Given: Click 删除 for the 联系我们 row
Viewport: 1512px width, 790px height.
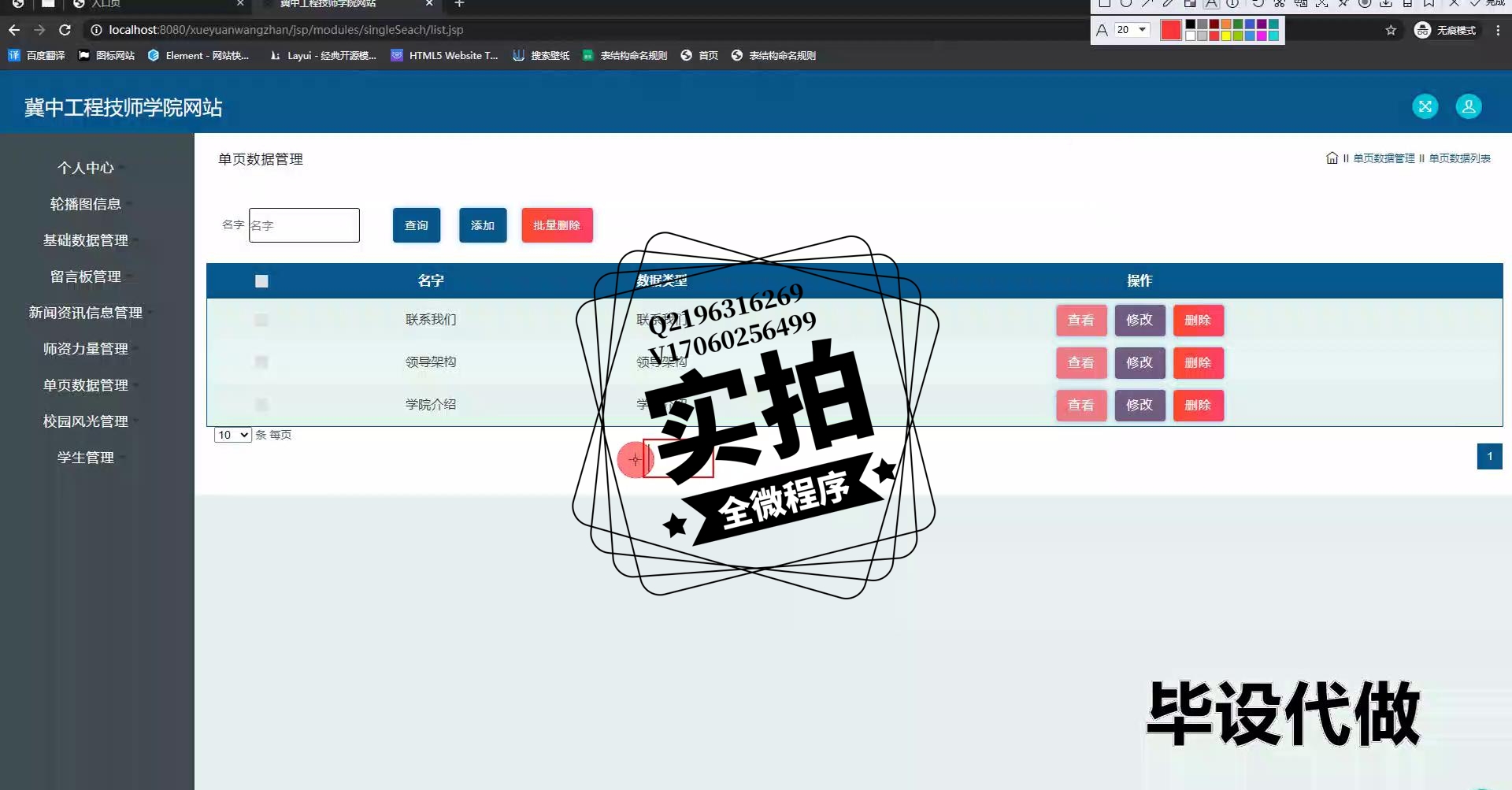Looking at the screenshot, I should (x=1198, y=321).
